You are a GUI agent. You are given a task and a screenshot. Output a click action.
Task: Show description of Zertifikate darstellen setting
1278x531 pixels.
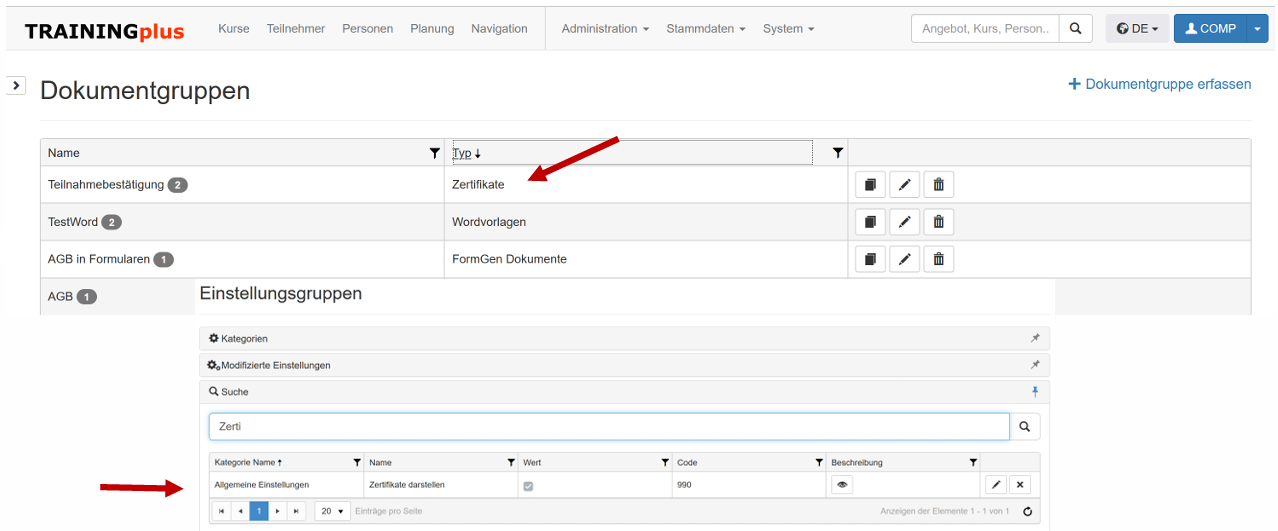coord(842,485)
